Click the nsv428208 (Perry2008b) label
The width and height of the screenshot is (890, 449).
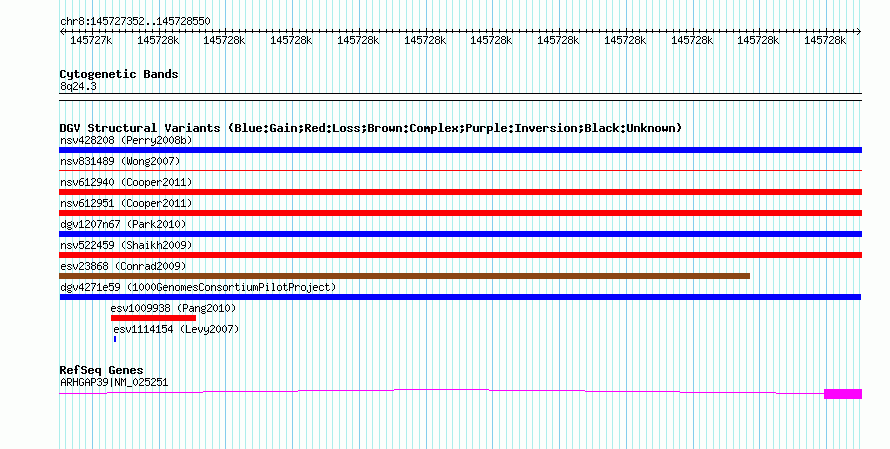[x=126, y=140]
